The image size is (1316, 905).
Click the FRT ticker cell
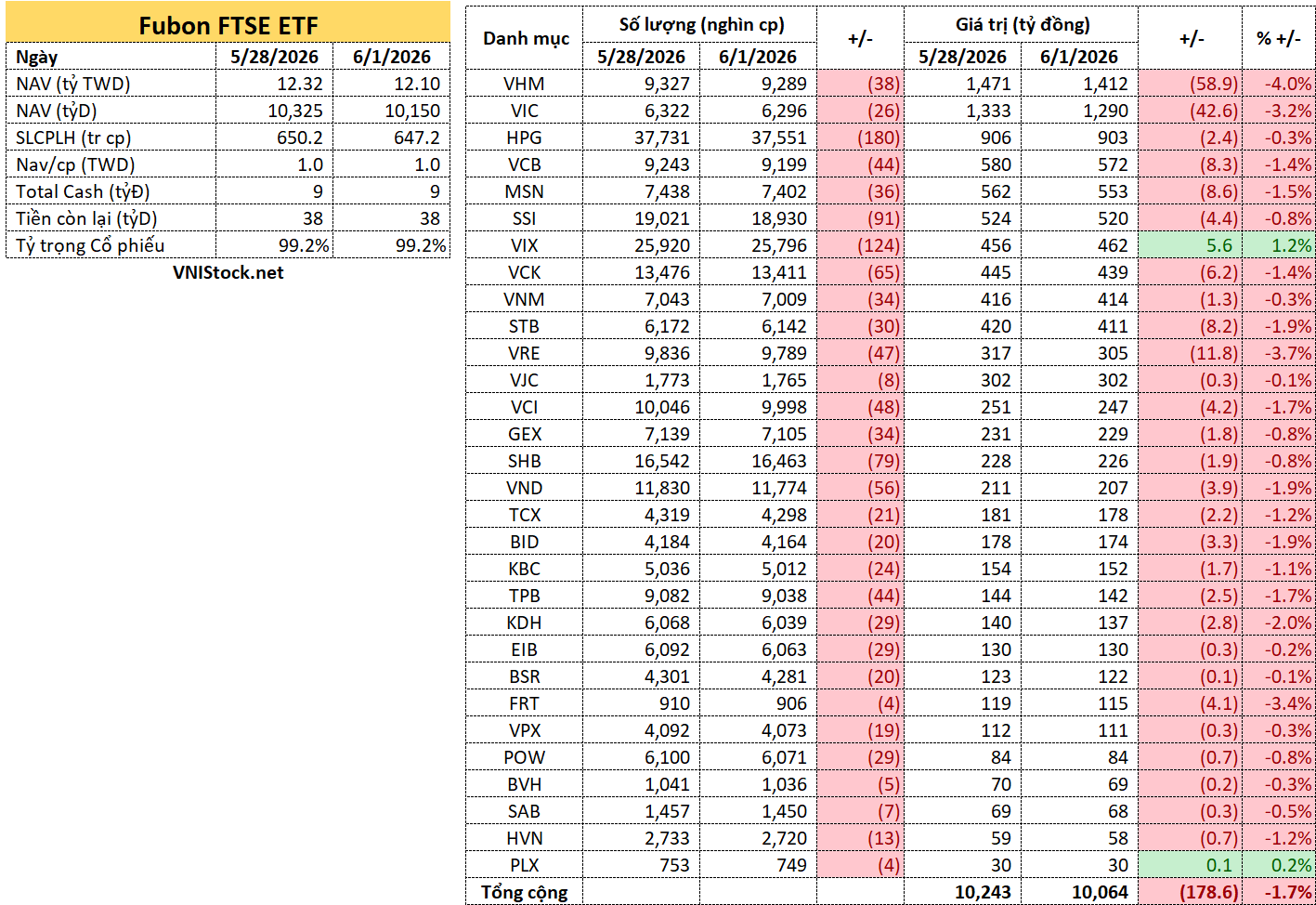[525, 703]
